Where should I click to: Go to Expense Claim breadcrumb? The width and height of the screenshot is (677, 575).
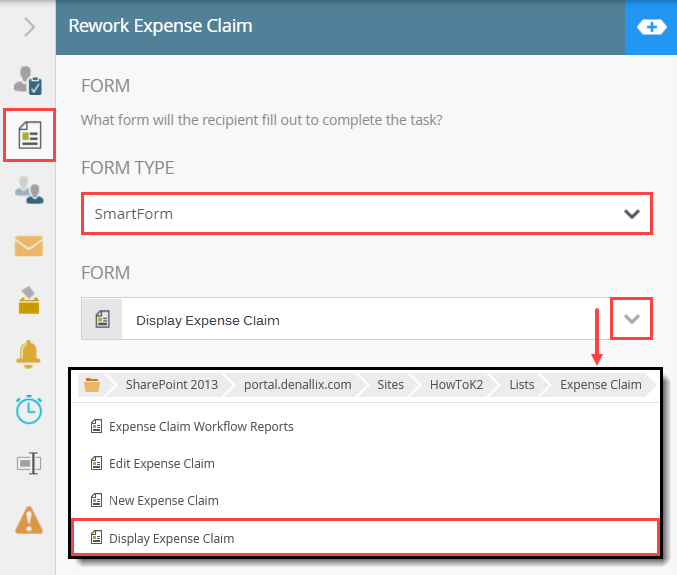pos(601,384)
